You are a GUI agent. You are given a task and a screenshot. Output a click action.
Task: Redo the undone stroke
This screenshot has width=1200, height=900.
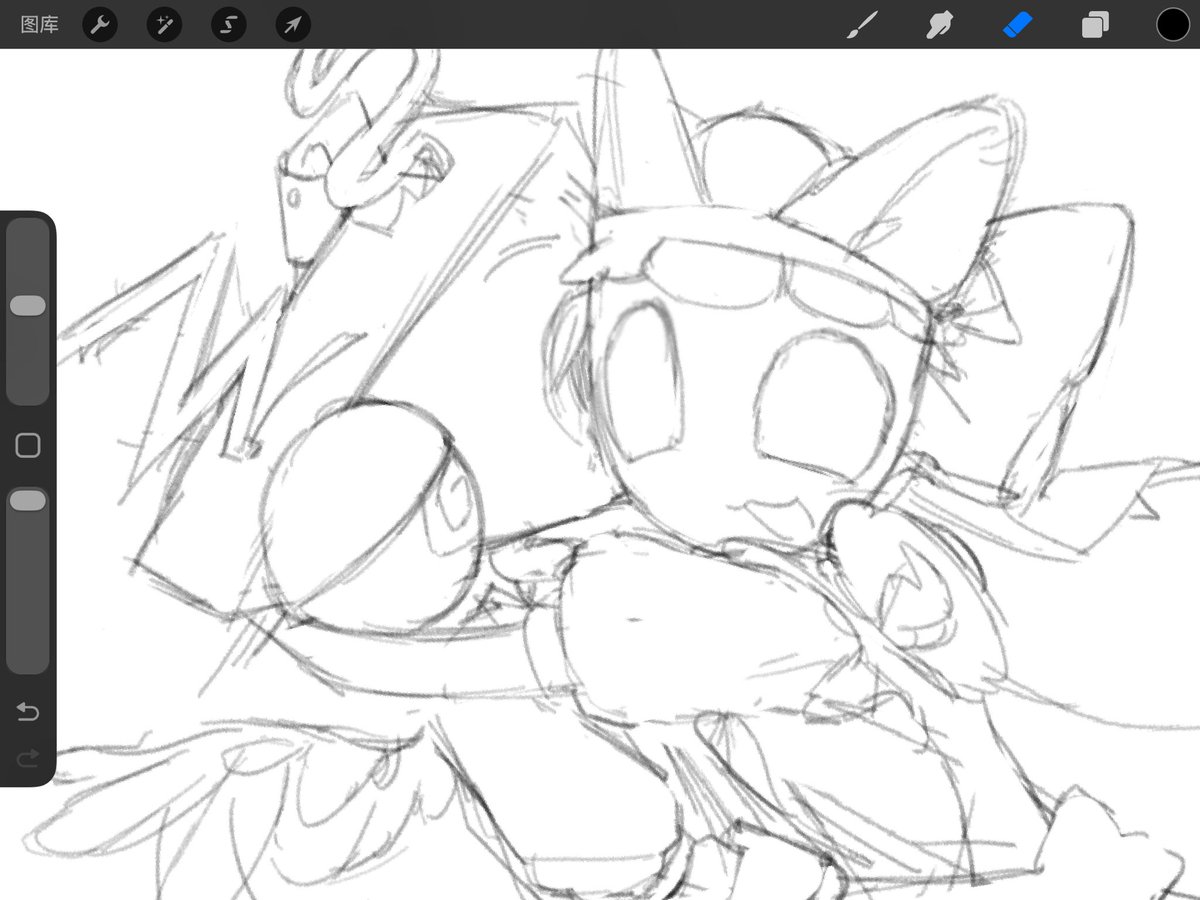point(28,760)
